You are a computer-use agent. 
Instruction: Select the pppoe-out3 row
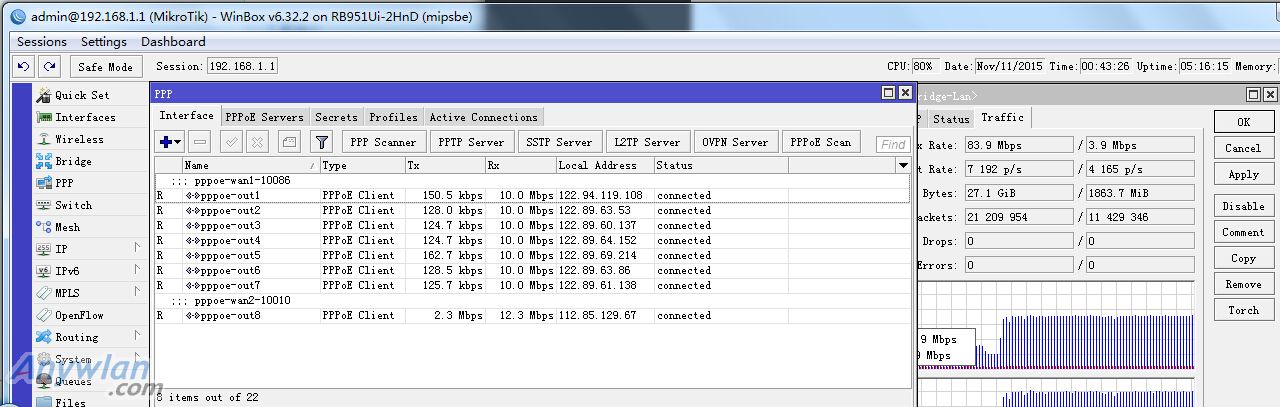pos(532,225)
